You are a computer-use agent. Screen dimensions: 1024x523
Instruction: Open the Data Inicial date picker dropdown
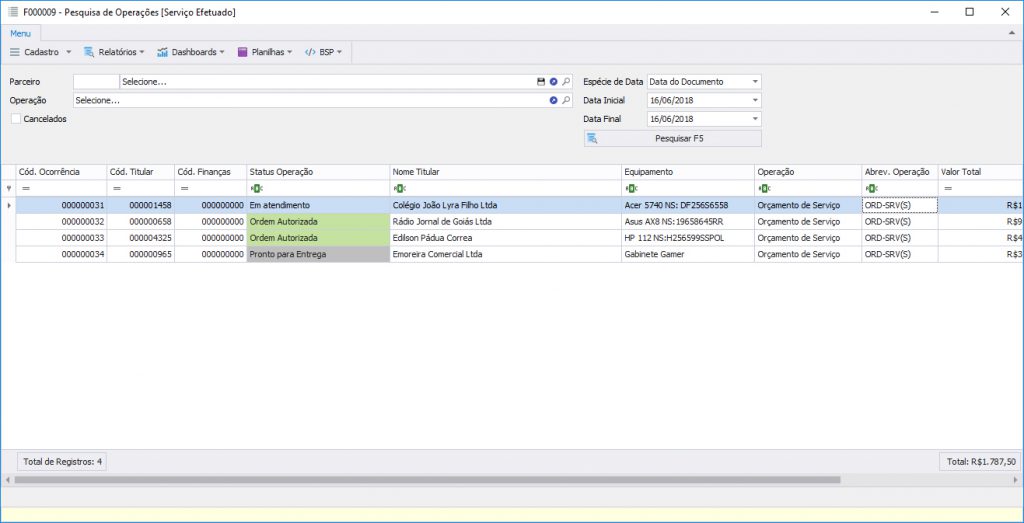(x=755, y=101)
